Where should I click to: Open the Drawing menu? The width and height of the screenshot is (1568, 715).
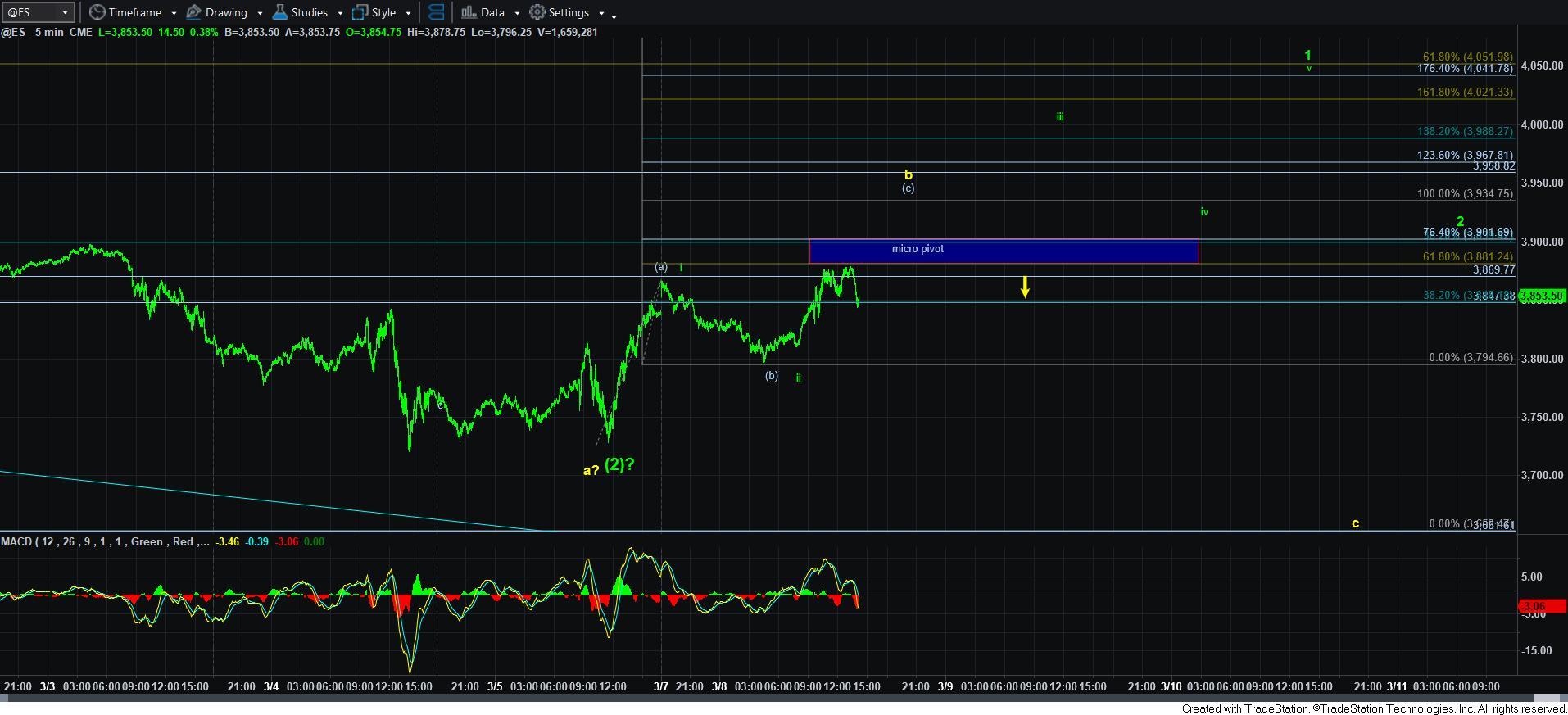click(x=224, y=12)
